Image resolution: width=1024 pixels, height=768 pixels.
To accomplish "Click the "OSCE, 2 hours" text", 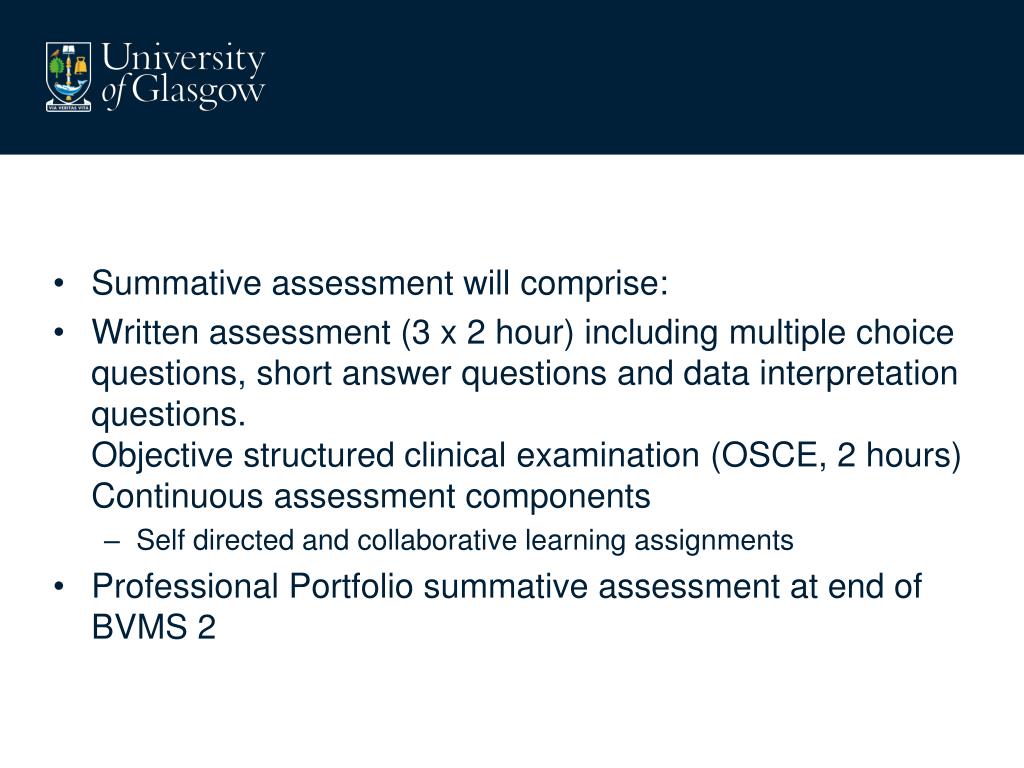I will click(836, 455).
